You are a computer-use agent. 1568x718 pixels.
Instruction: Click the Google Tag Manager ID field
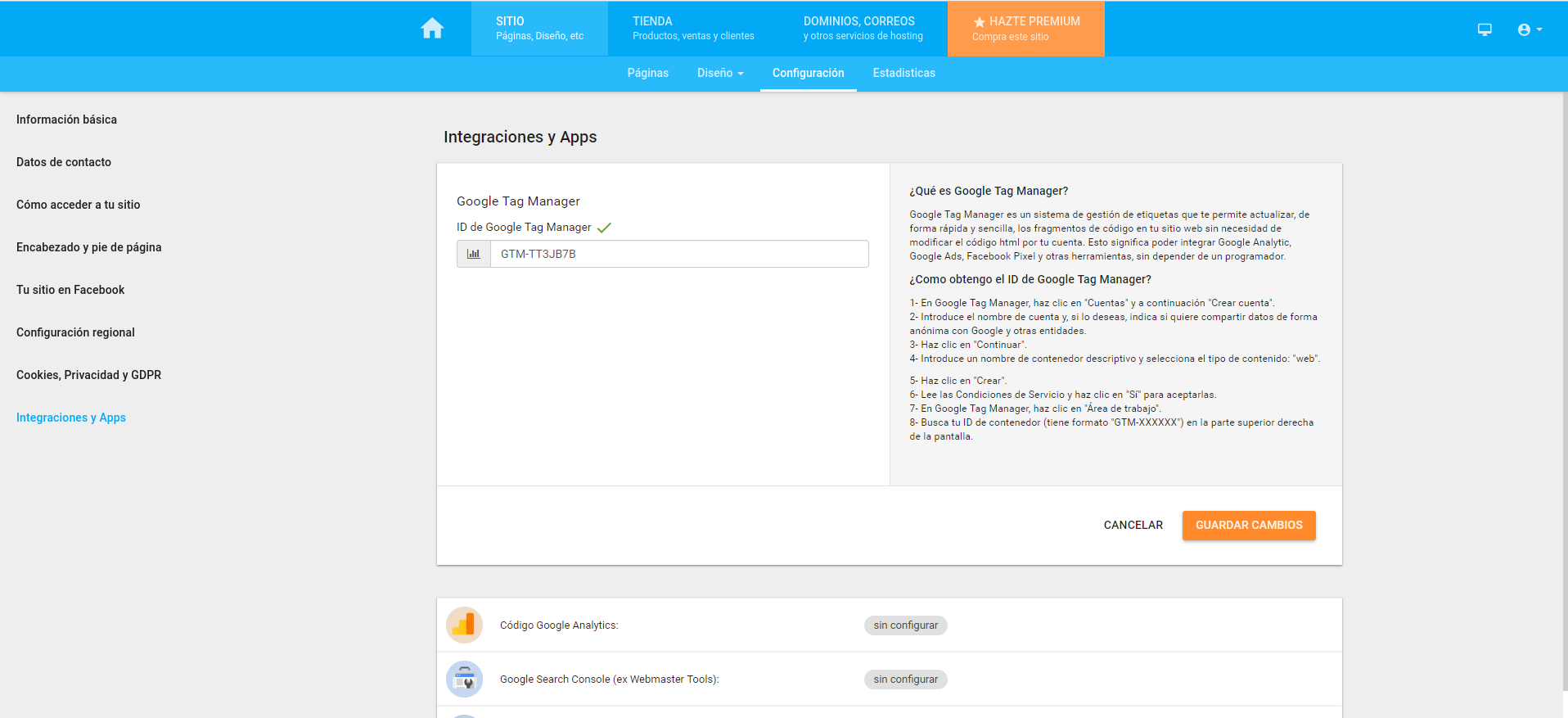click(679, 254)
